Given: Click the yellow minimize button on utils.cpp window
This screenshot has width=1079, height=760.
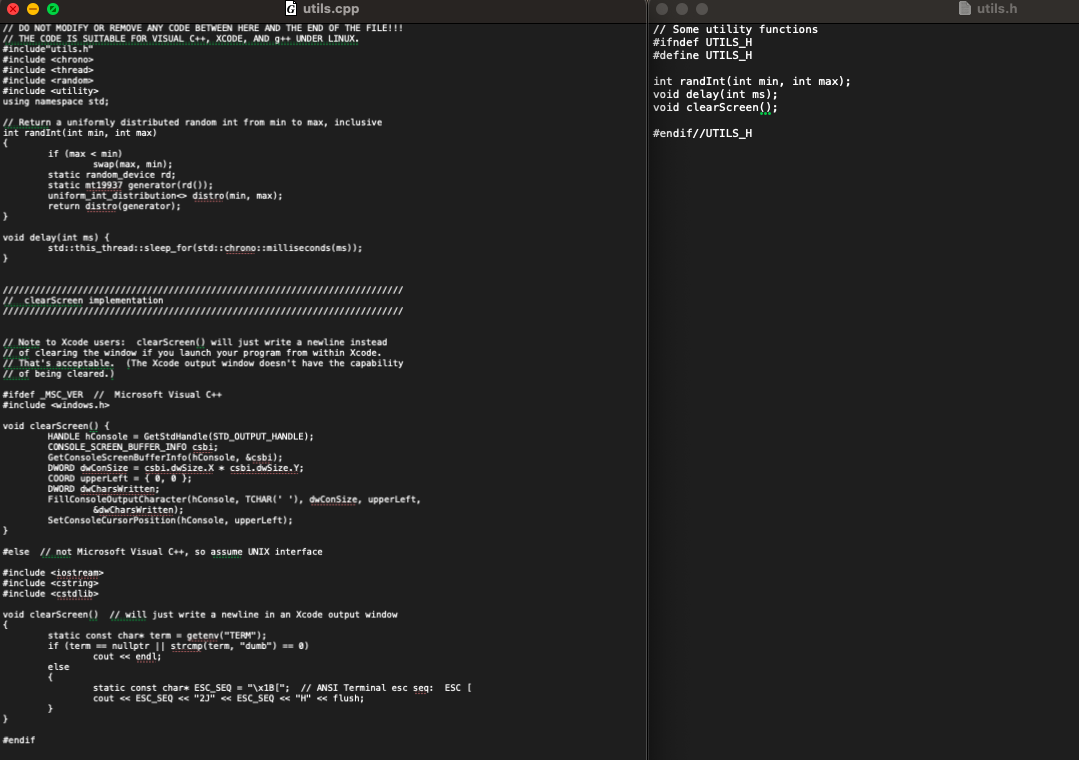Looking at the screenshot, I should pos(32,10).
